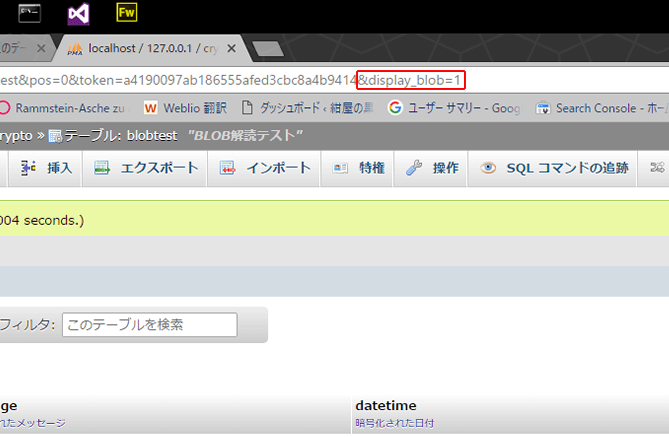Open the Google ユーザー サマリー bookmark

click(x=454, y=108)
